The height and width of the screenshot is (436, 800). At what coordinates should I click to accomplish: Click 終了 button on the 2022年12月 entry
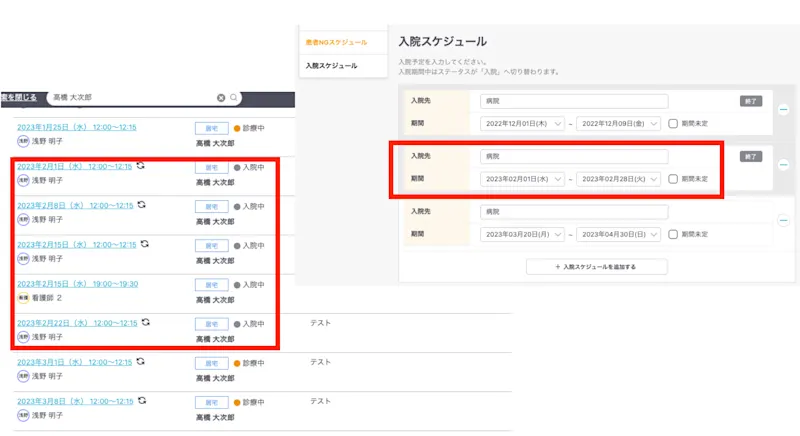tap(751, 101)
